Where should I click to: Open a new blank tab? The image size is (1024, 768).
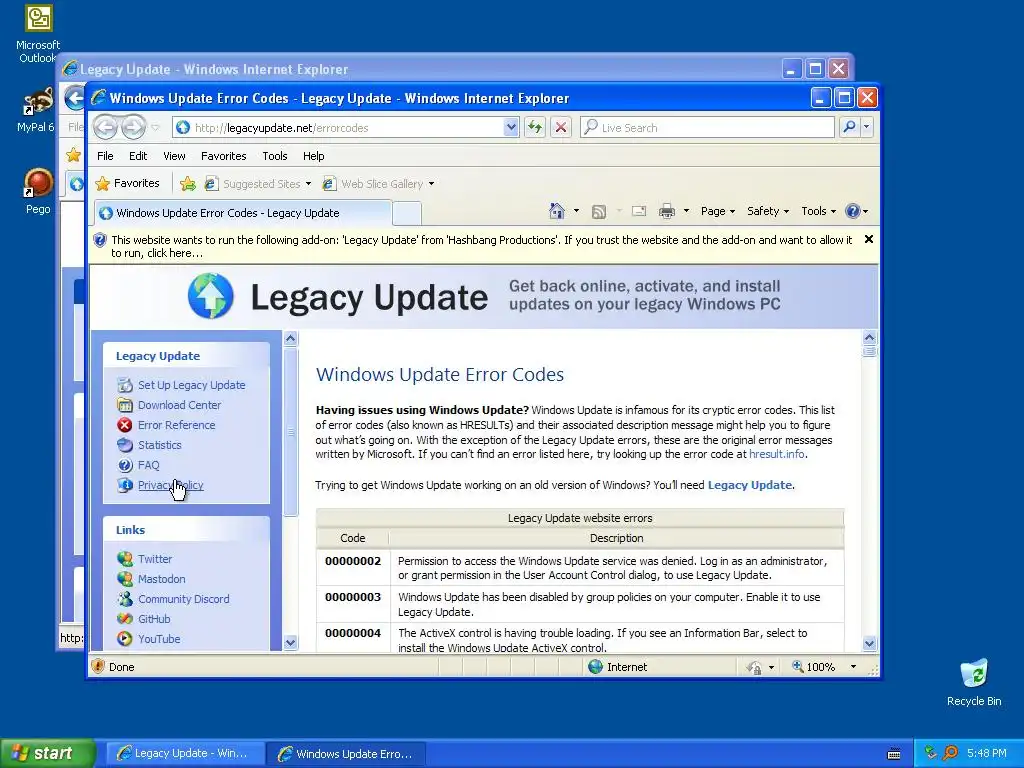pos(406,214)
